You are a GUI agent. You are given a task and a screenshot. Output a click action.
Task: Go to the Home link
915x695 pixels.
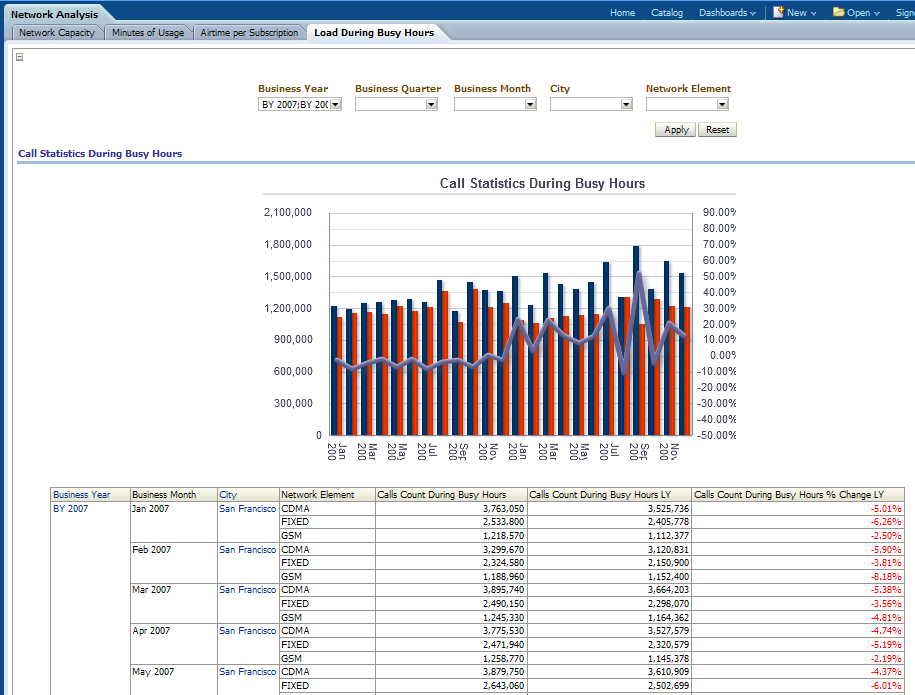[622, 13]
